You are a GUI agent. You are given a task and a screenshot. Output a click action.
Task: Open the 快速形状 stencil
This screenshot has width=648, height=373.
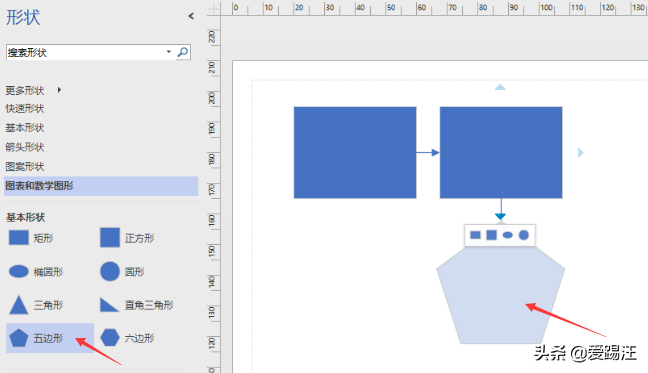[x=24, y=109]
